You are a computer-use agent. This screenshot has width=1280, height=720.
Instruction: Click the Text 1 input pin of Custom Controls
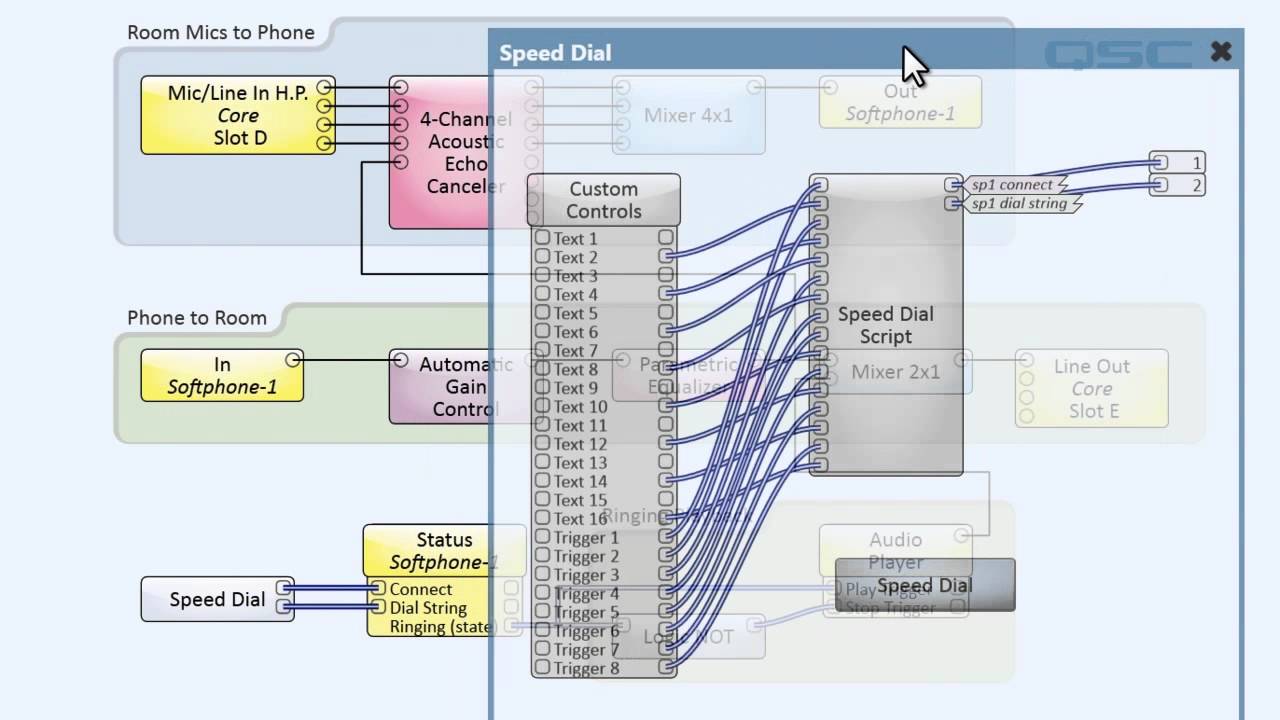coord(542,238)
